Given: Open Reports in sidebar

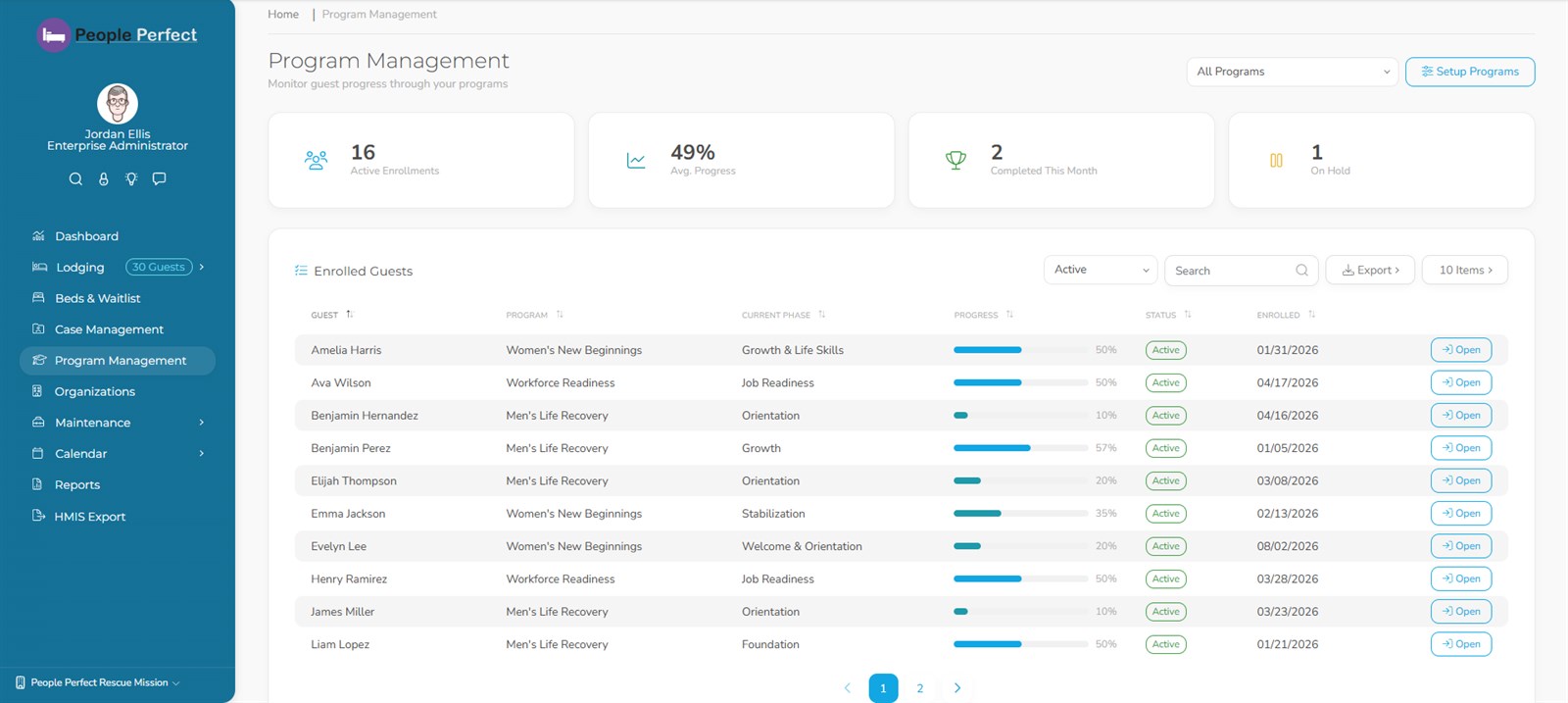Looking at the screenshot, I should (x=76, y=484).
